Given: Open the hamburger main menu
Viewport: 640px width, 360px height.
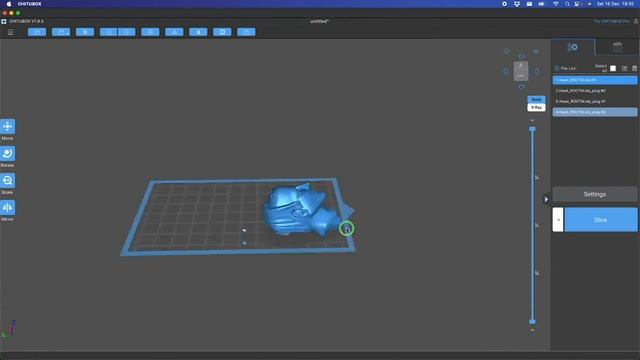Looking at the screenshot, I should tap(11, 32).
